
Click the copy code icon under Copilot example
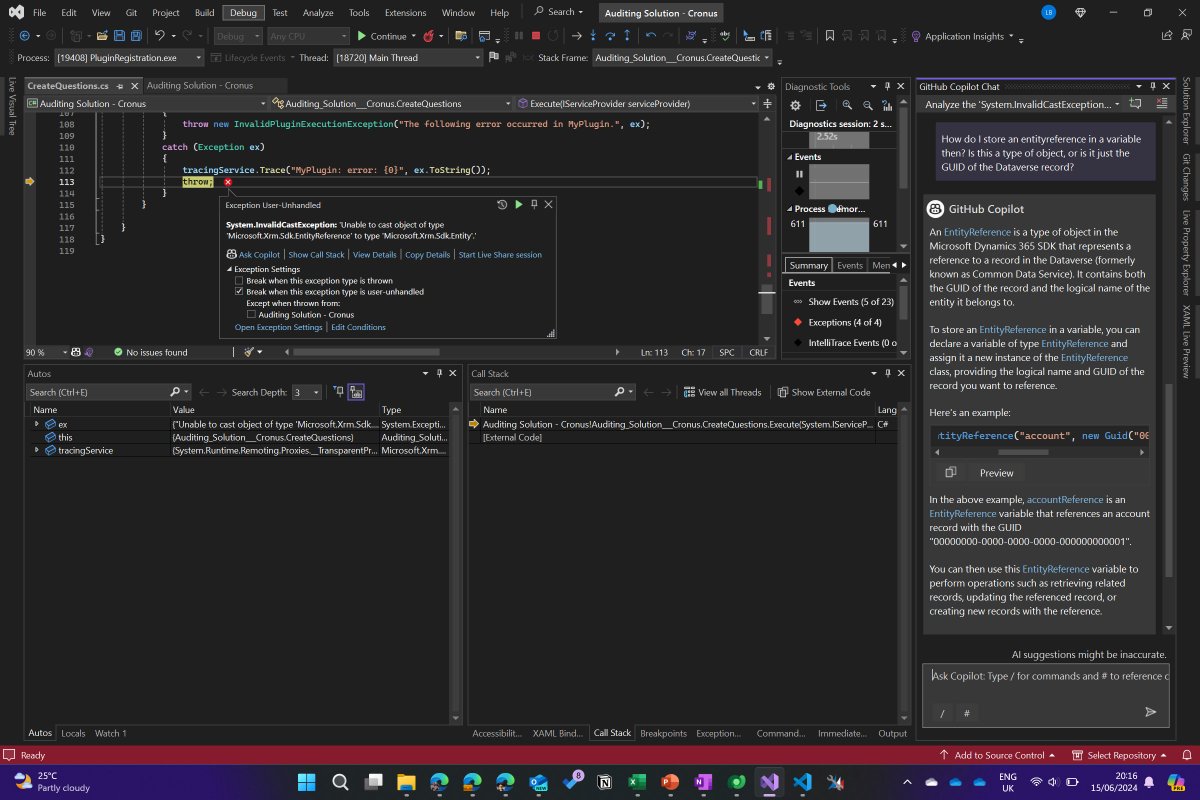(x=950, y=472)
